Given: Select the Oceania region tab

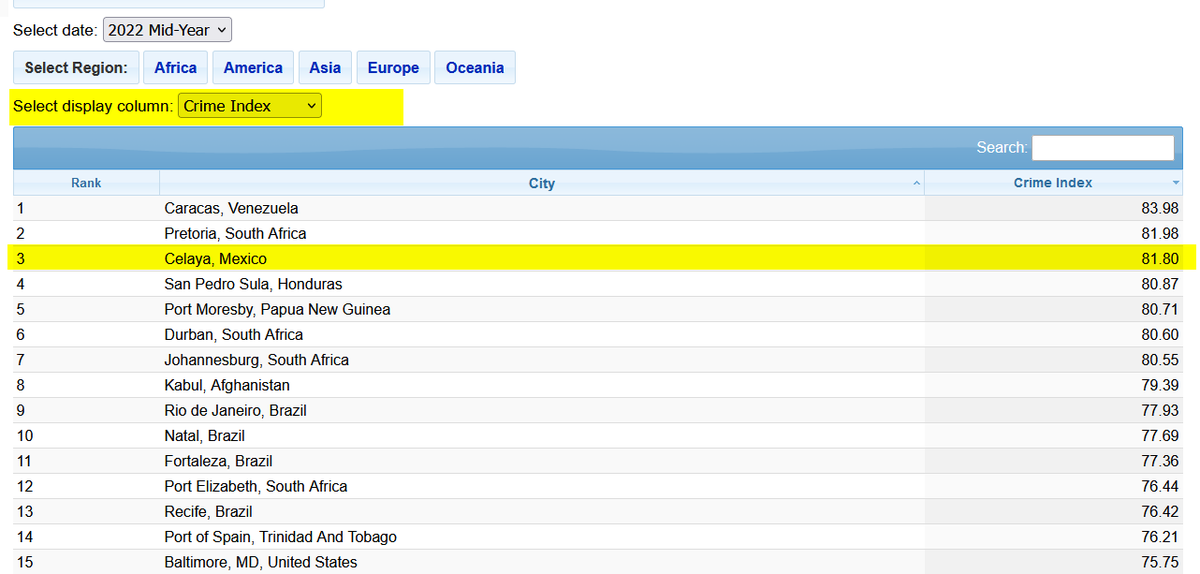Looking at the screenshot, I should click(475, 68).
